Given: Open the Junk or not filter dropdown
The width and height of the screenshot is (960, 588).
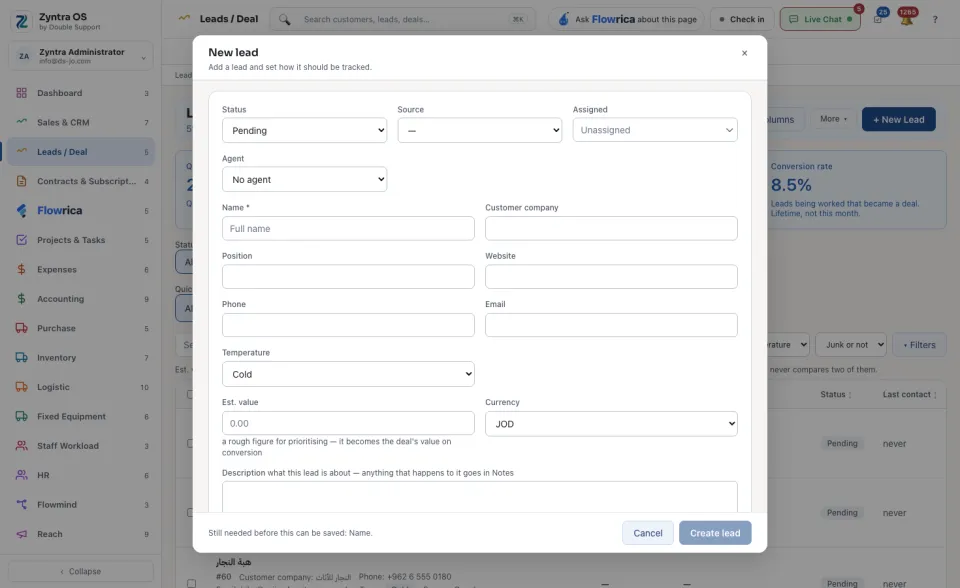Looking at the screenshot, I should [x=852, y=345].
